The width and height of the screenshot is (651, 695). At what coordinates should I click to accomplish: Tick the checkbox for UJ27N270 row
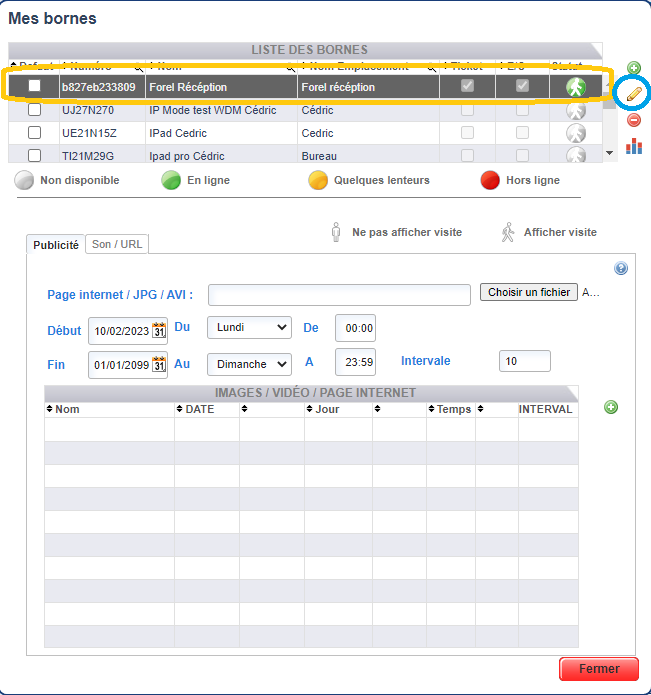34,110
